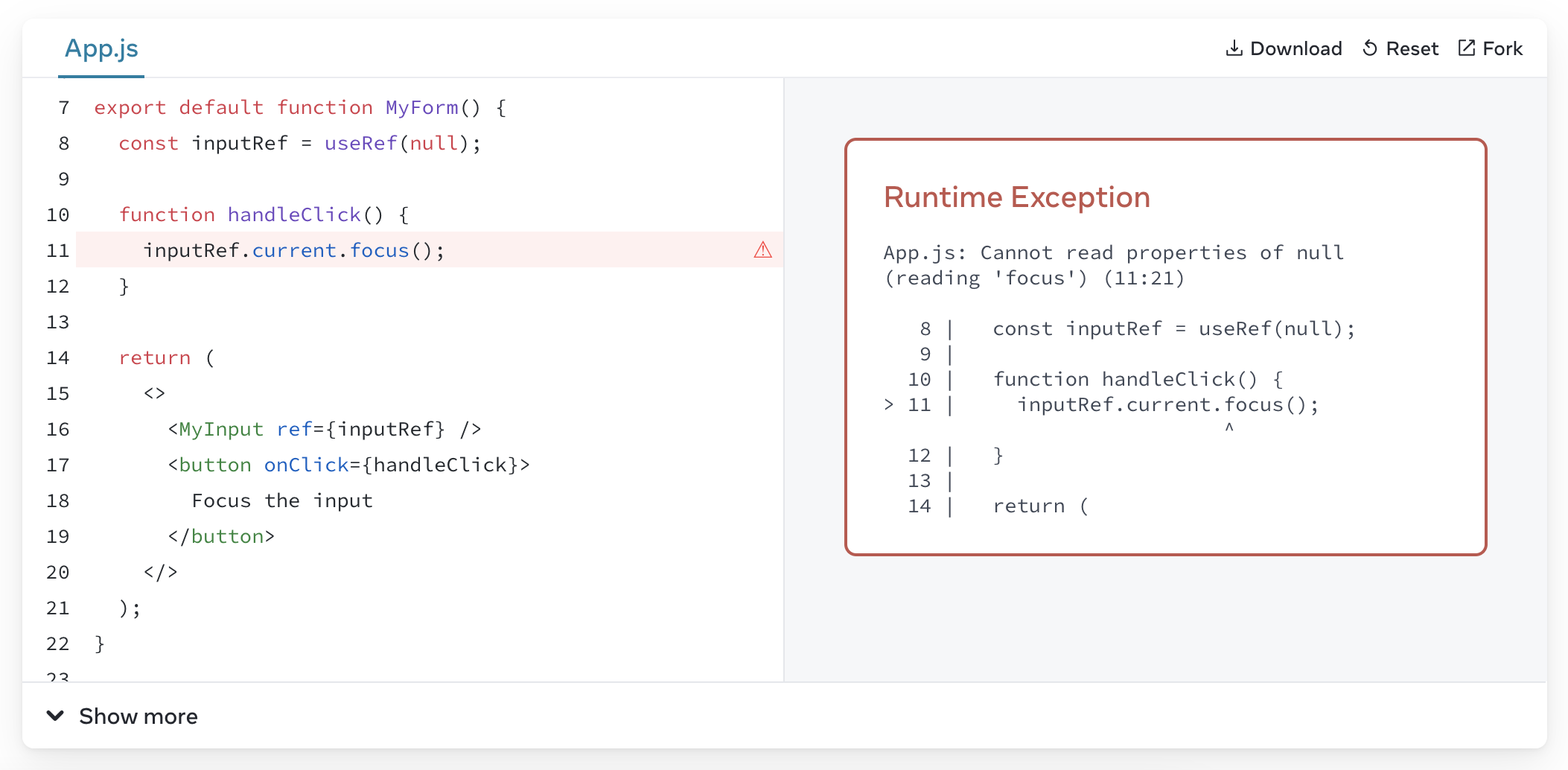Image resolution: width=1568 pixels, height=770 pixels.
Task: Click the opening fragment '<>' on line 15
Action: coord(155,393)
